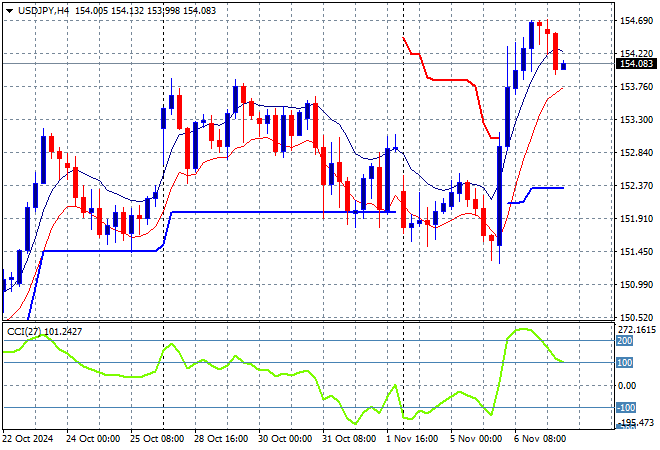Click the 22 Oct 2024 date label
660x450 pixels.
(x=28, y=439)
